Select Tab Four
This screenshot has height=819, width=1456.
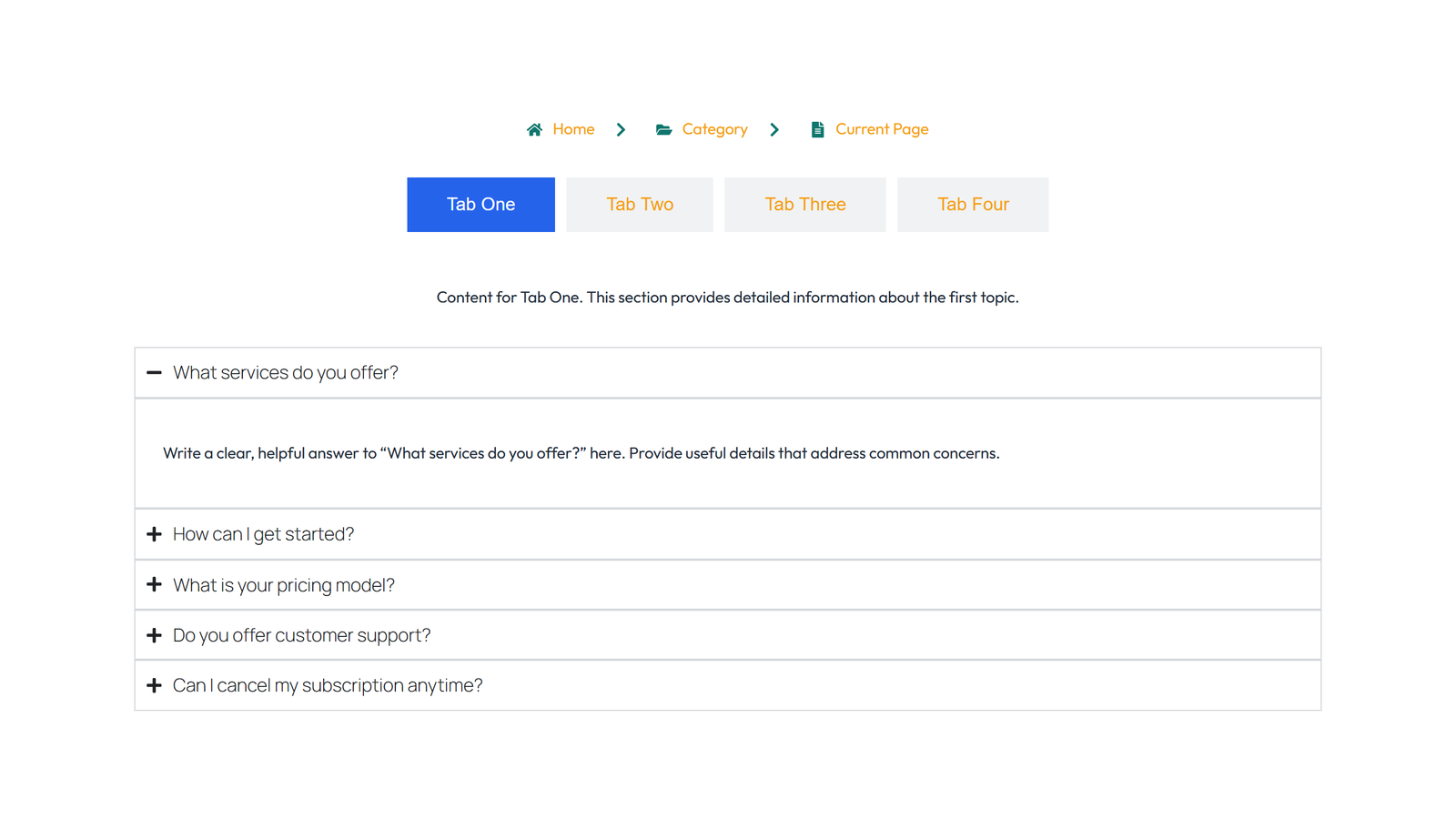tap(973, 204)
